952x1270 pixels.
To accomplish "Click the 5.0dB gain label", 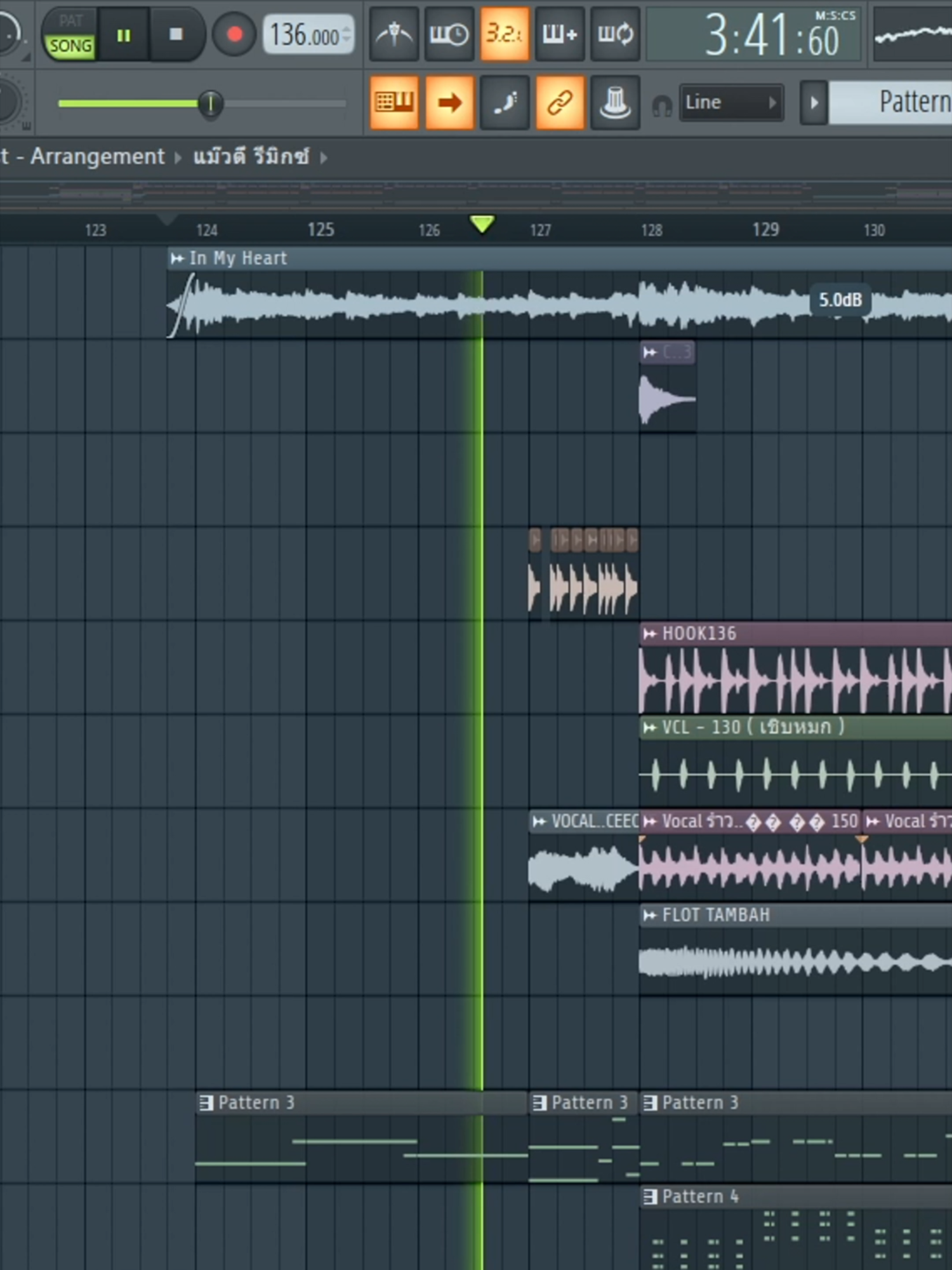I will (x=840, y=300).
